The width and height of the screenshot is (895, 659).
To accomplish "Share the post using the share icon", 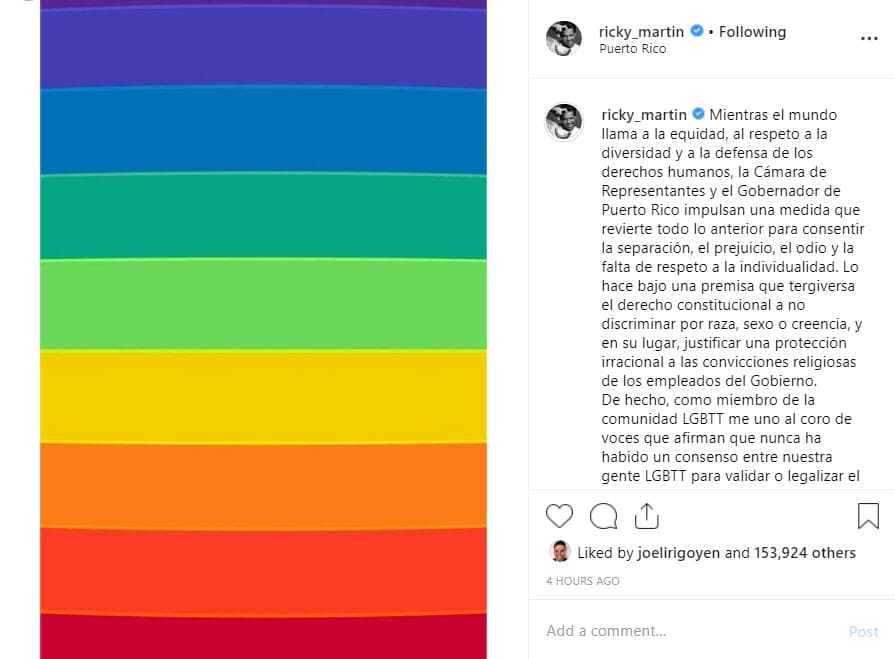I will (x=647, y=516).
